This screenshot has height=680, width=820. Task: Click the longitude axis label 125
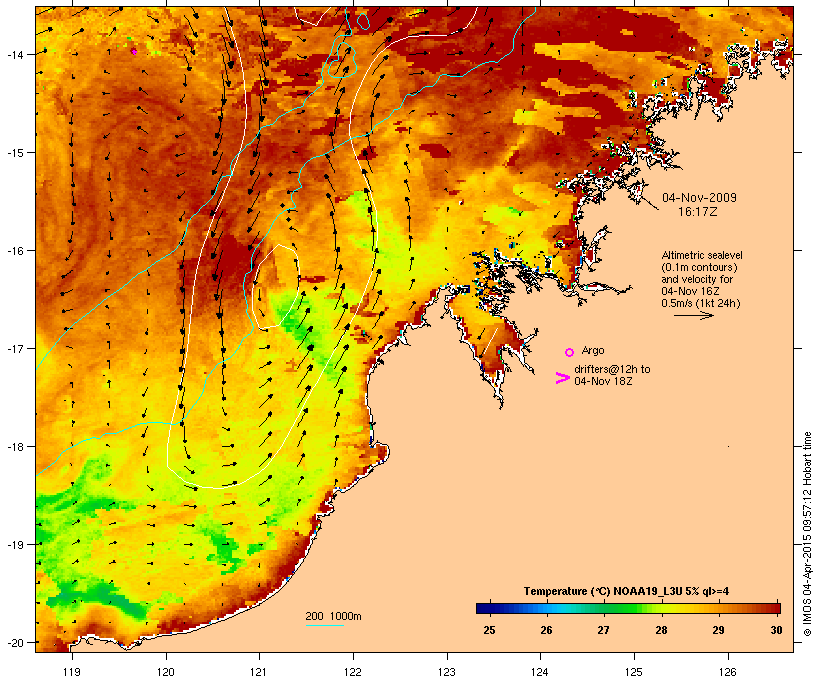click(634, 672)
